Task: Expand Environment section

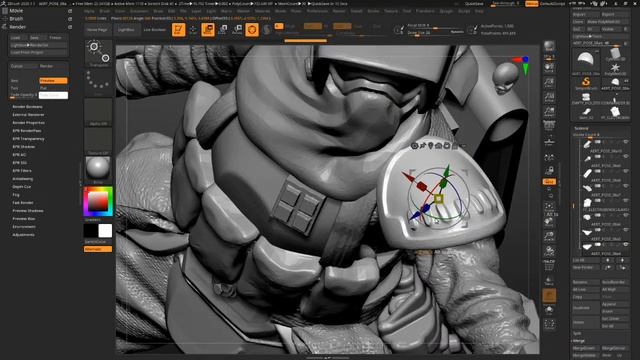Action: (24, 227)
